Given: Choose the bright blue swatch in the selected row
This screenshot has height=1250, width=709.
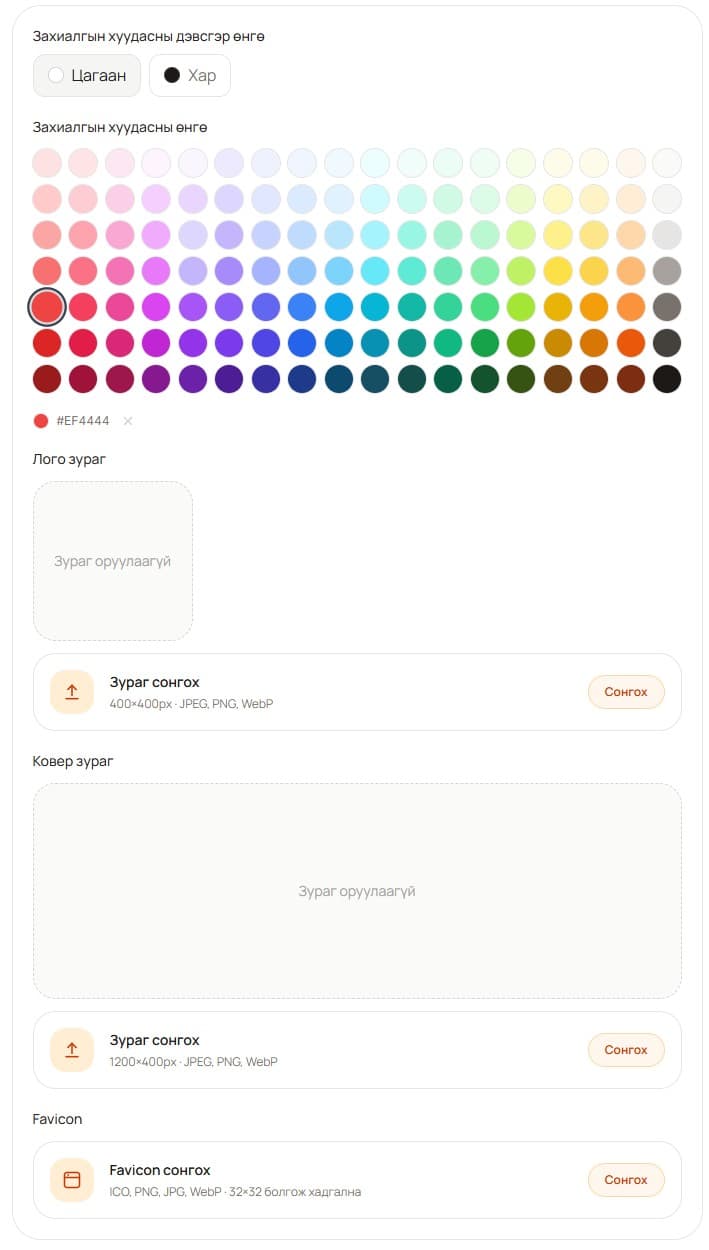Looking at the screenshot, I should click(x=302, y=307).
